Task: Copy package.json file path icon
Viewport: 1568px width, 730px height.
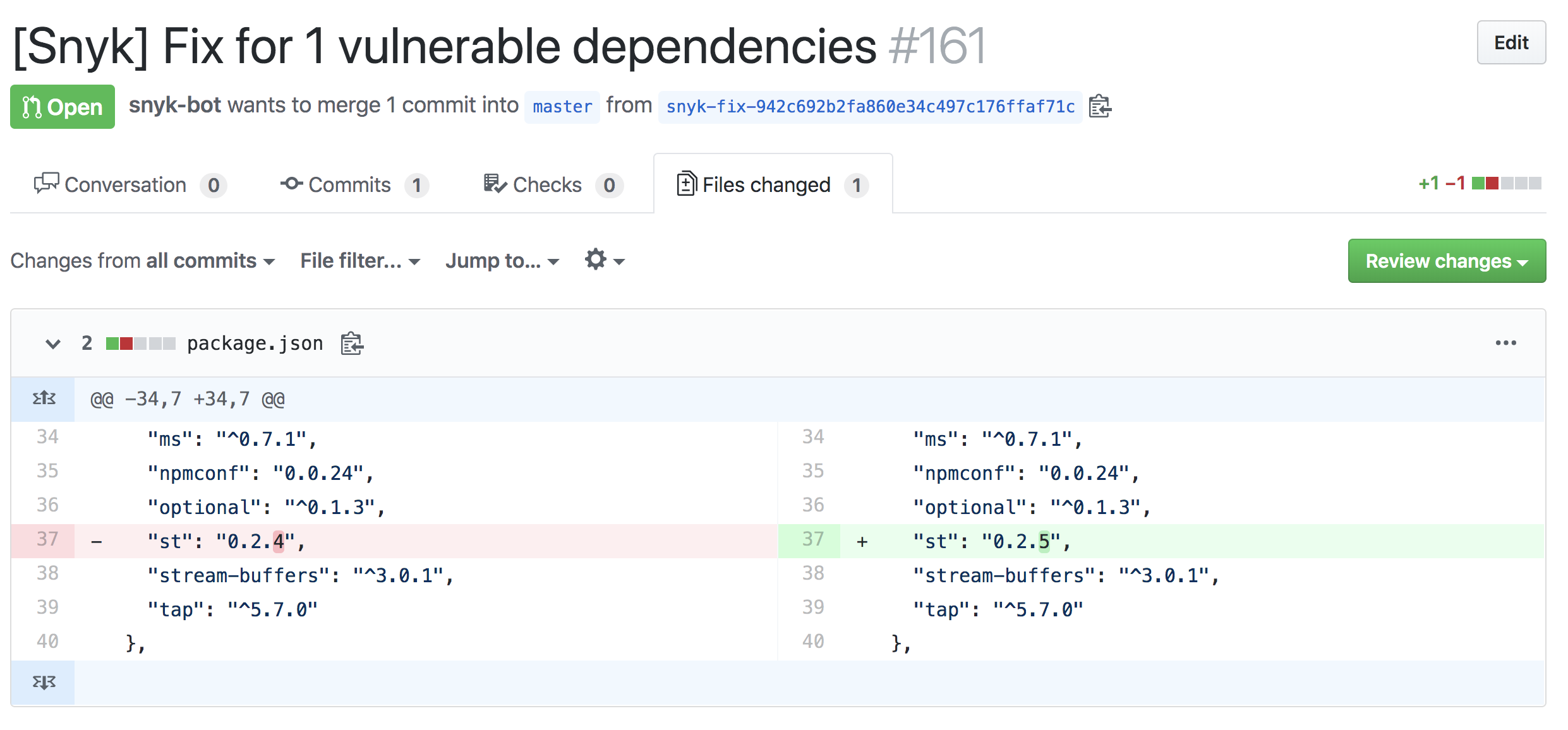Action: 352,344
